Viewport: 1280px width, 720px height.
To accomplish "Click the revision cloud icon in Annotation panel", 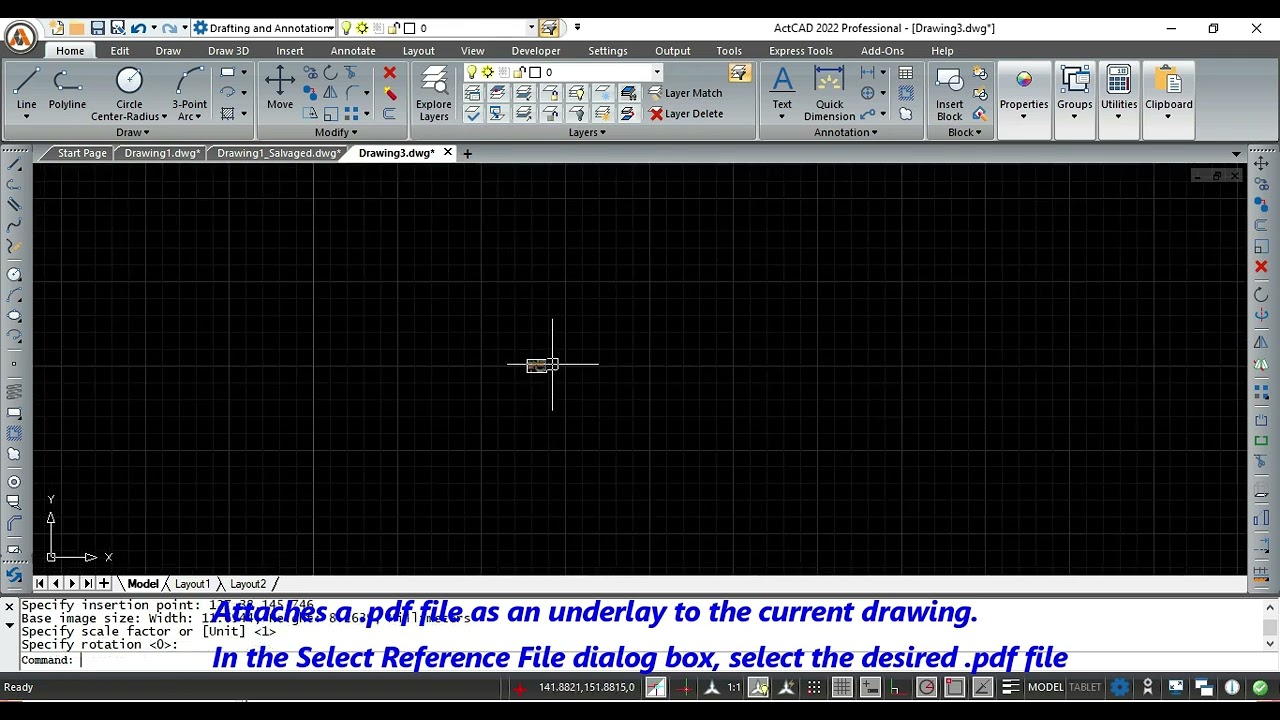I will [905, 114].
